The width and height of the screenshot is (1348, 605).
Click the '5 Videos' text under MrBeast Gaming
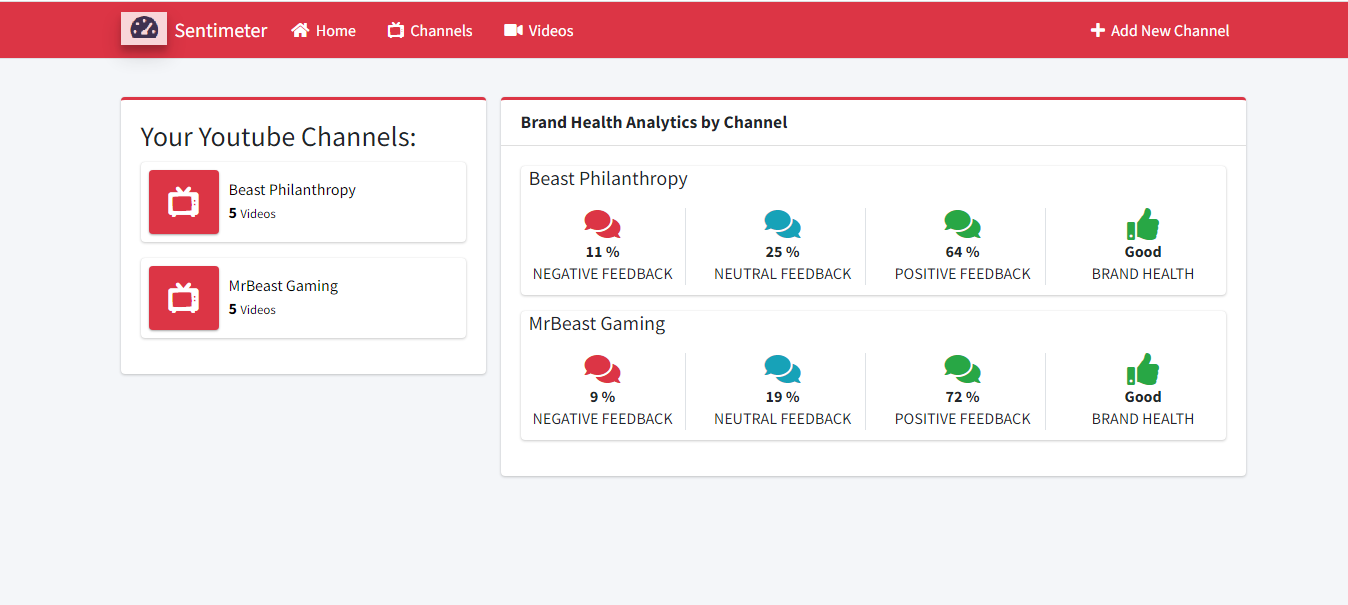point(252,310)
